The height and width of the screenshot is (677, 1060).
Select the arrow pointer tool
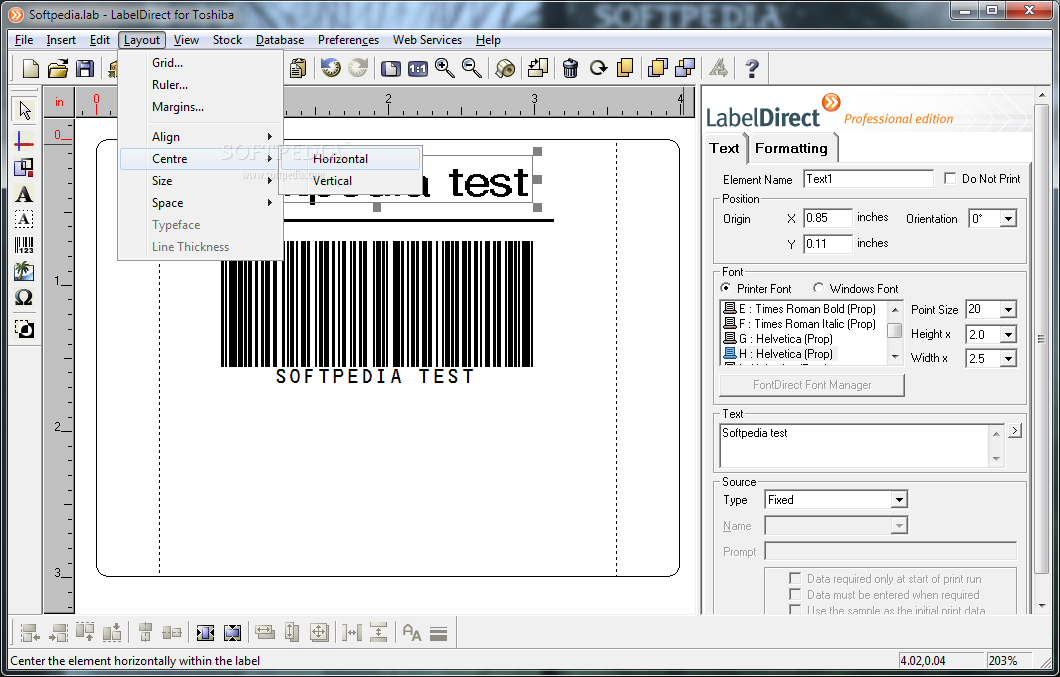pyautogui.click(x=24, y=110)
